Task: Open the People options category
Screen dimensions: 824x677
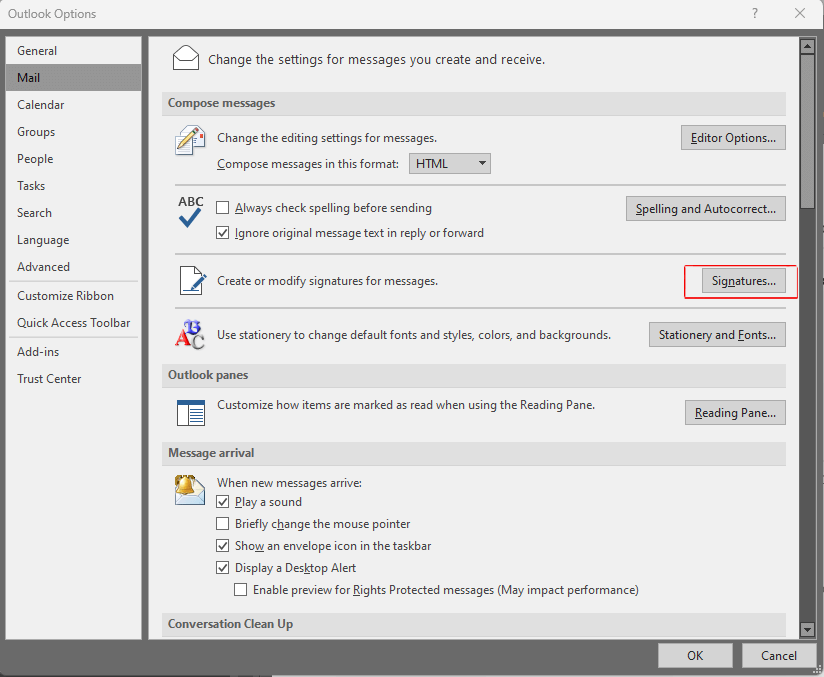Action: [x=74, y=159]
